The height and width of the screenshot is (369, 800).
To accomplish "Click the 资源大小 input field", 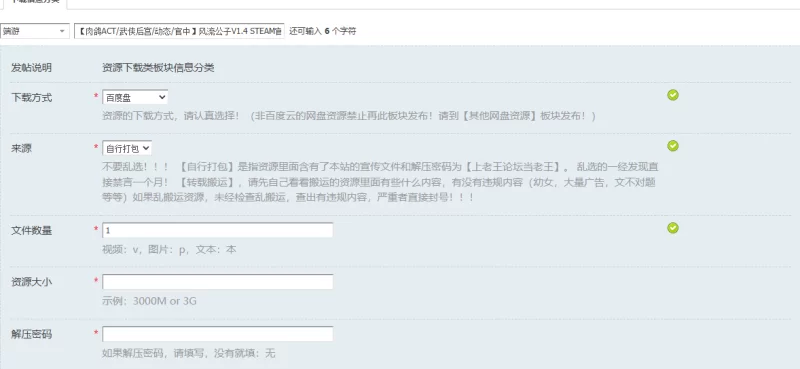I will point(218,282).
